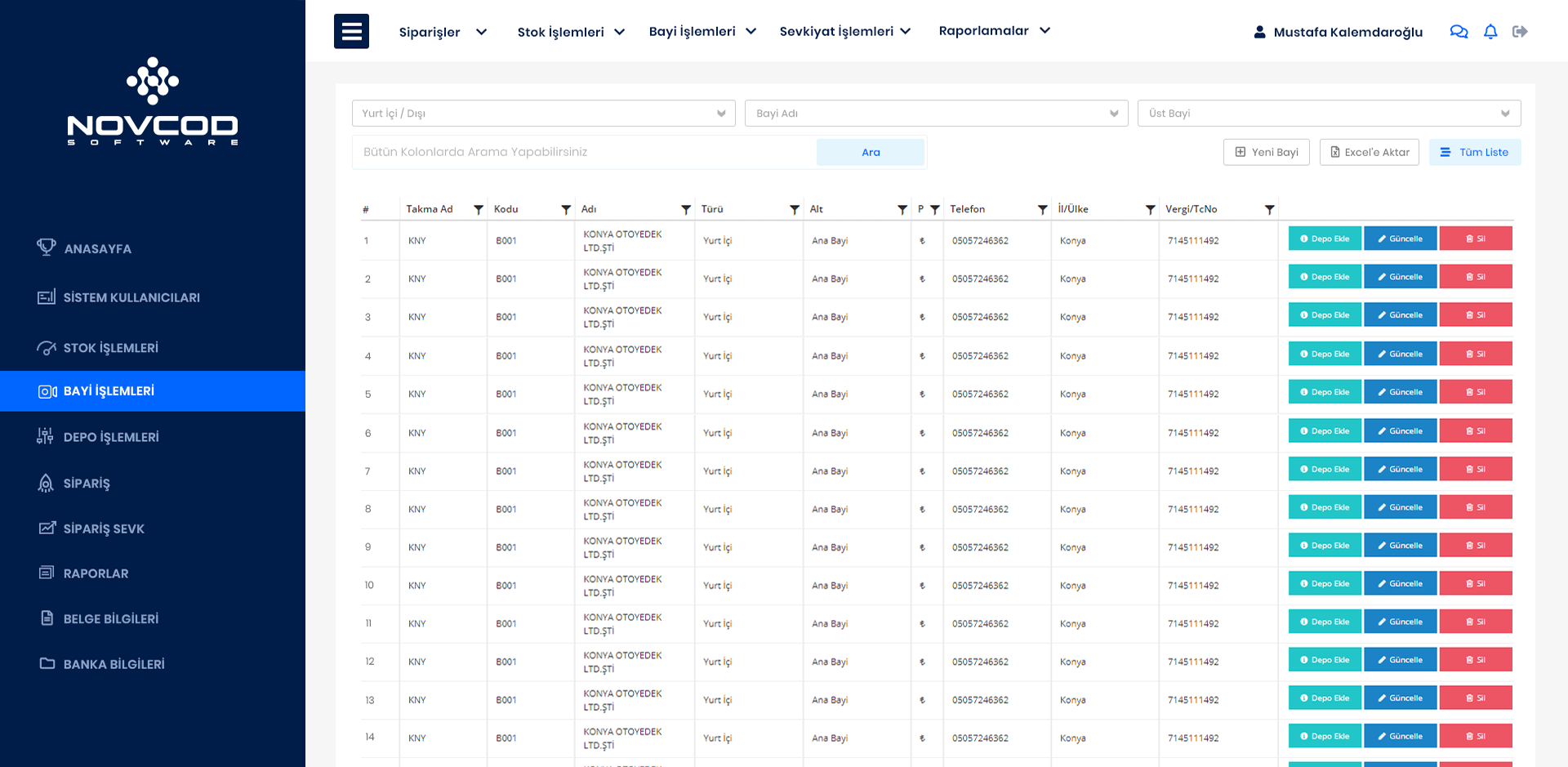Go to DEPO İŞLEMLERİ in sidebar
Viewport: 1568px width, 767px height.
pos(111,437)
